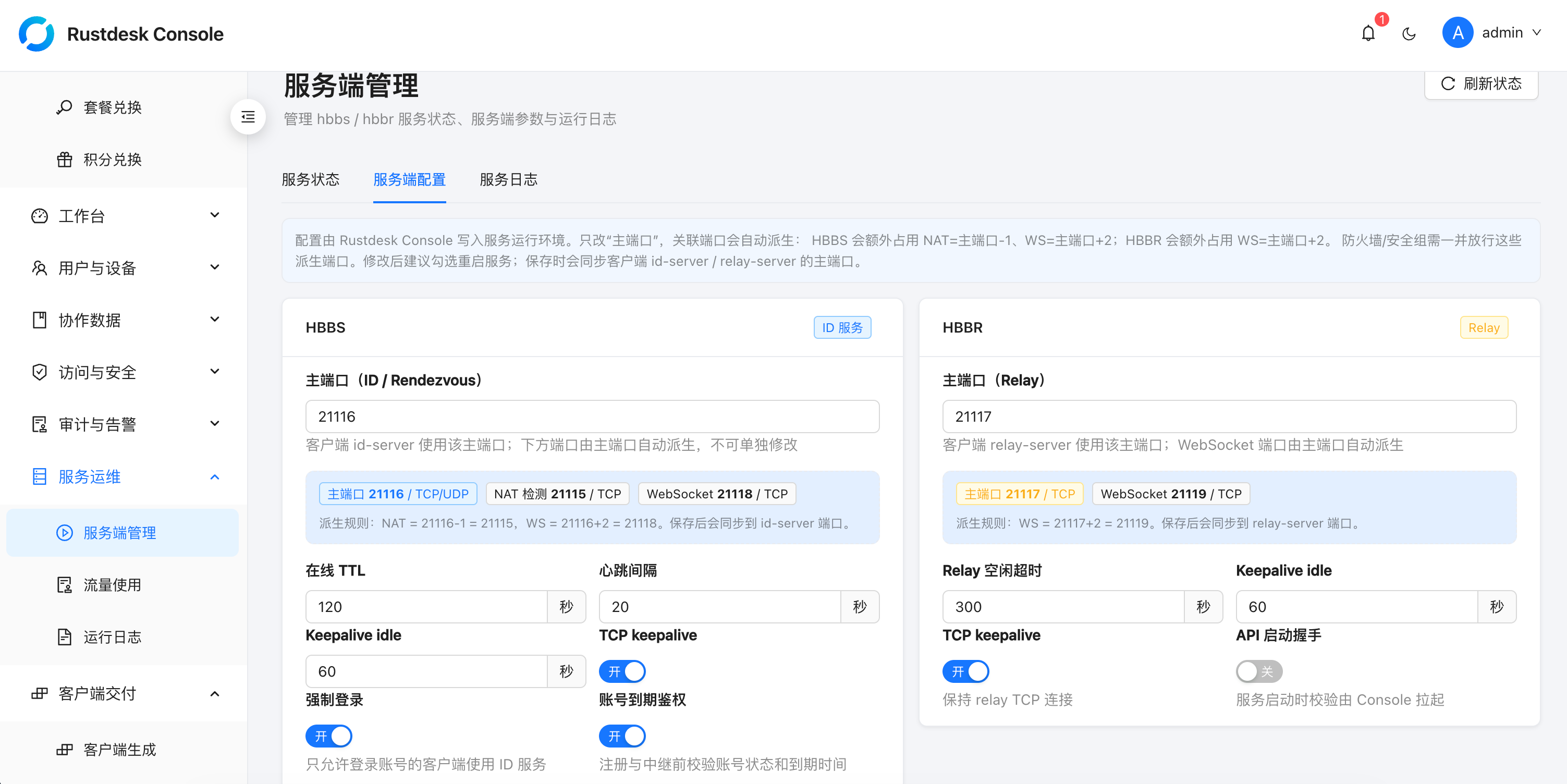Focus the 心跳间隔 input field
Viewport: 1567px width, 784px height.
[720, 606]
